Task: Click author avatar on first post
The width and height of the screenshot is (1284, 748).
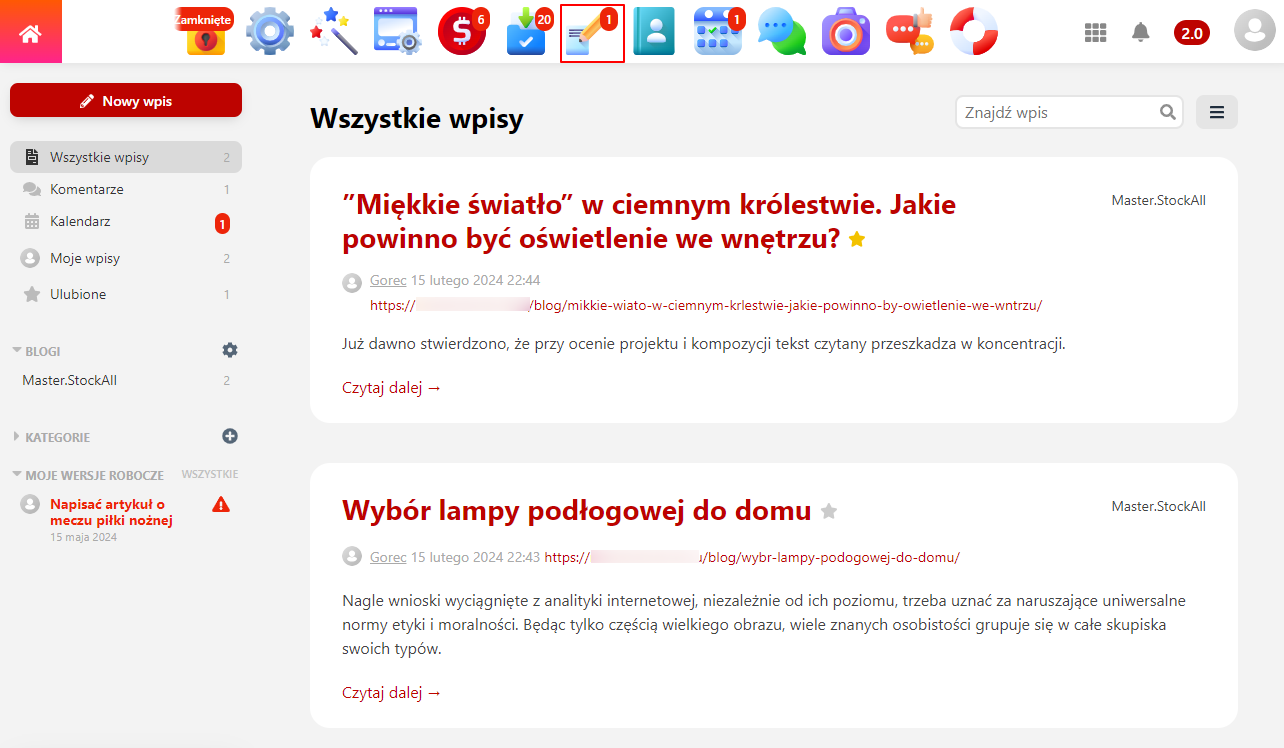Action: pyautogui.click(x=352, y=283)
